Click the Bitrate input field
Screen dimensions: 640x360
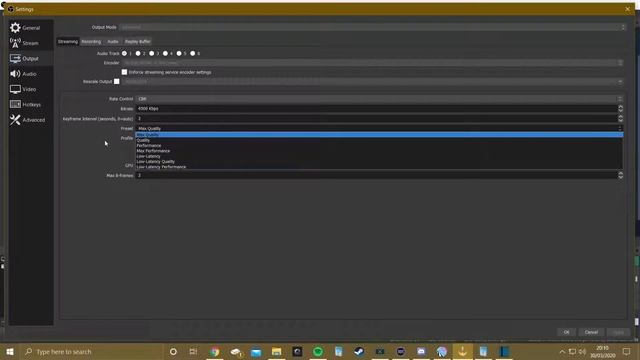click(x=376, y=109)
